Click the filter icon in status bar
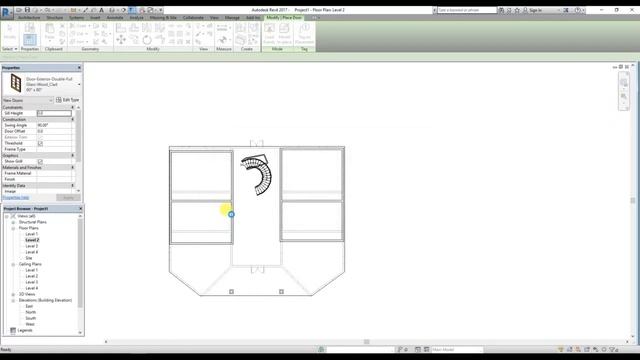Screen dimensions: 640x360 click(613, 349)
